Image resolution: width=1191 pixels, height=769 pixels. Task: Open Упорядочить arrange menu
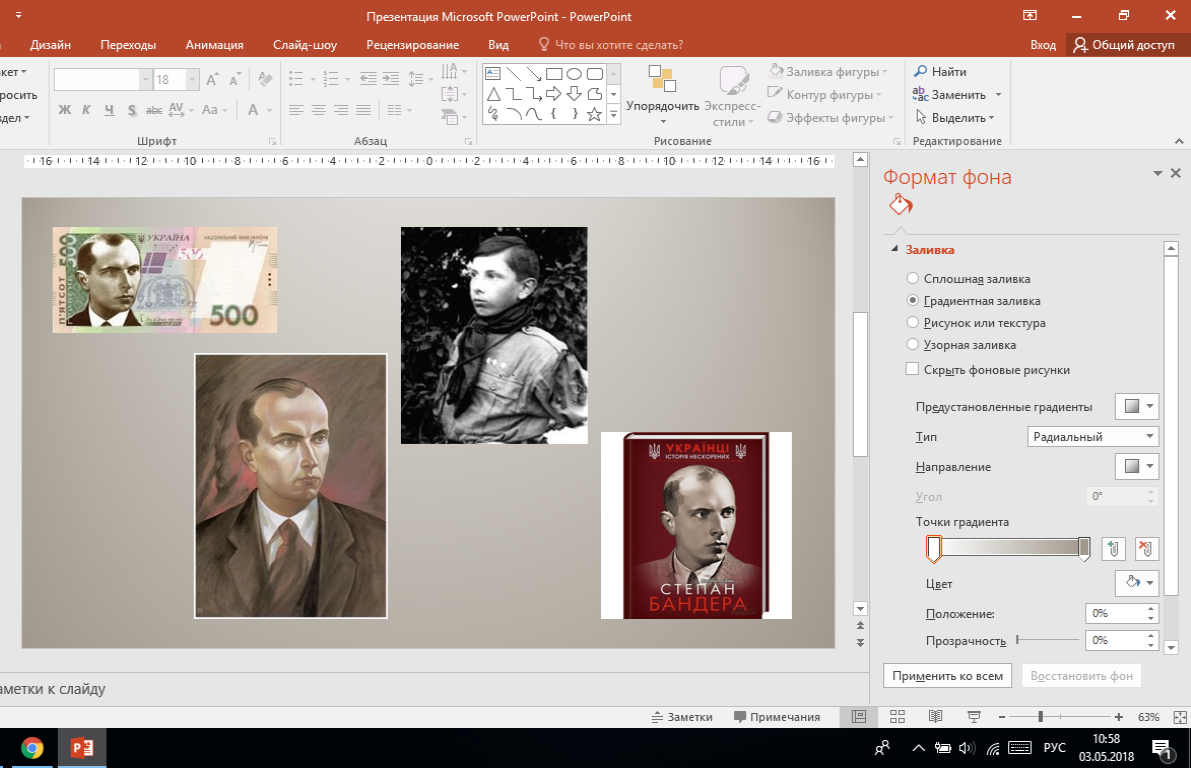tap(662, 95)
